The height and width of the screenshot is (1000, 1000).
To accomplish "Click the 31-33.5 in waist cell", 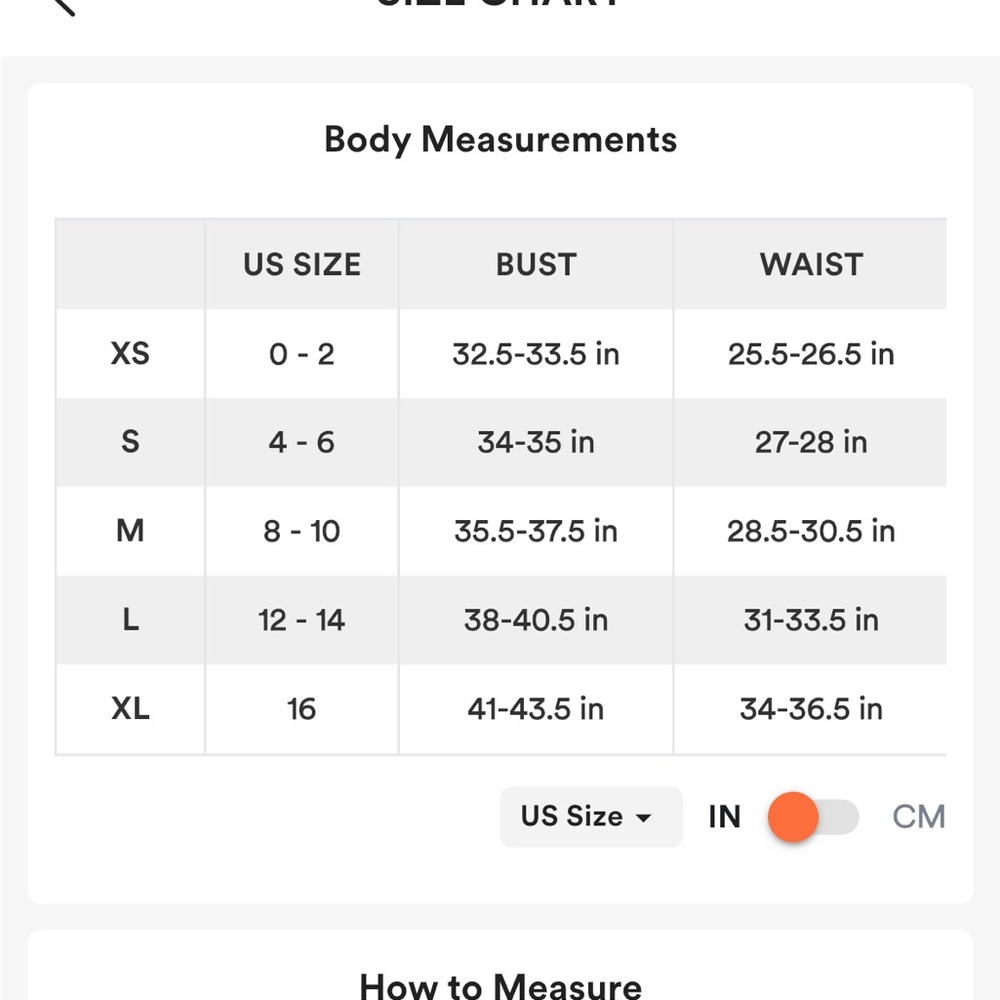I will 811,620.
